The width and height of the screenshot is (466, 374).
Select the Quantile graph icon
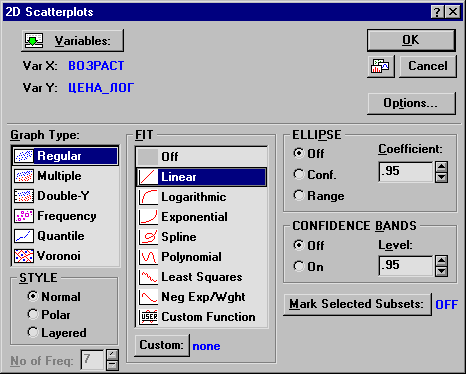(x=24, y=236)
